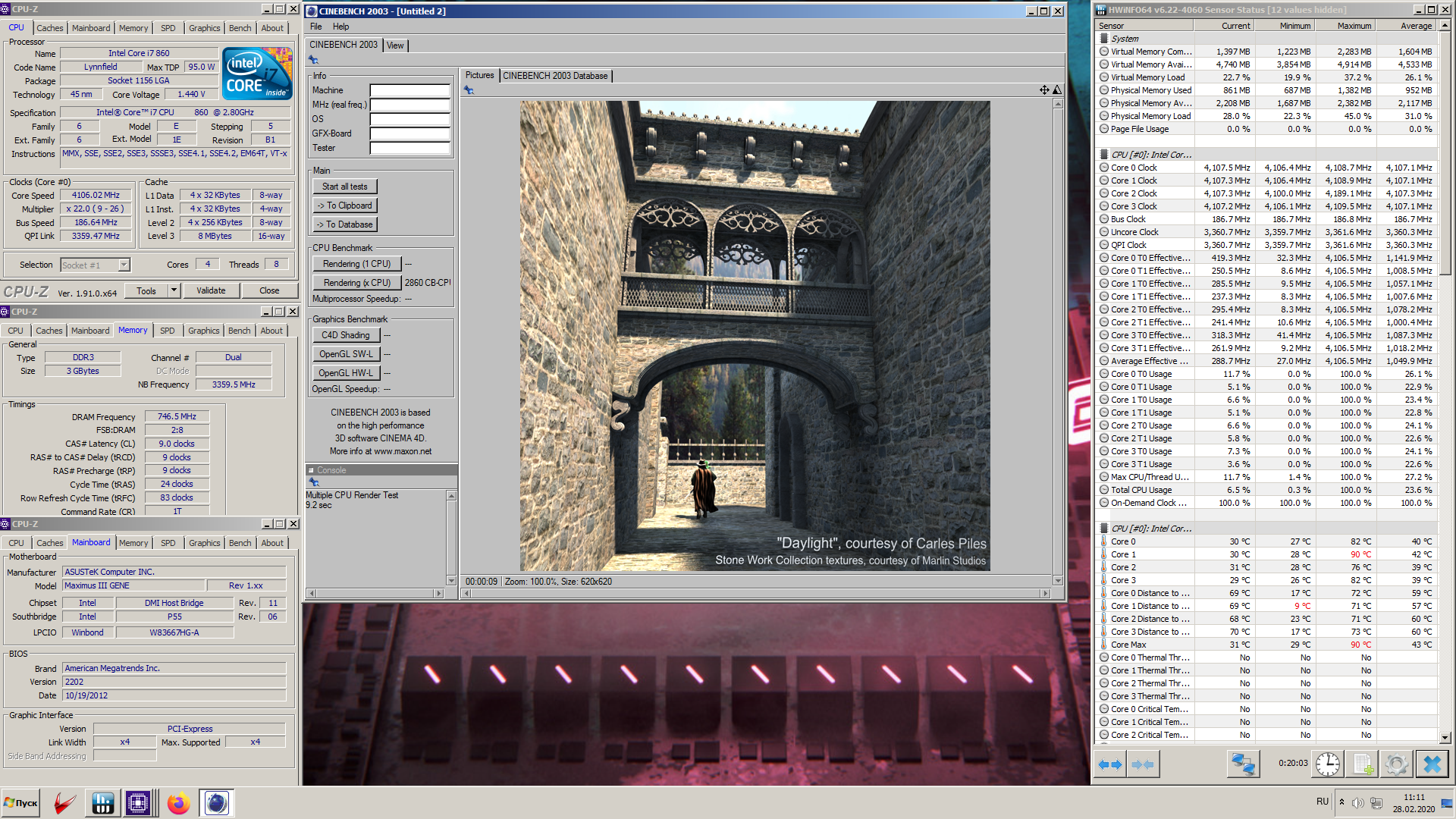Open Bench tab in the top CPU-Z window

point(240,28)
